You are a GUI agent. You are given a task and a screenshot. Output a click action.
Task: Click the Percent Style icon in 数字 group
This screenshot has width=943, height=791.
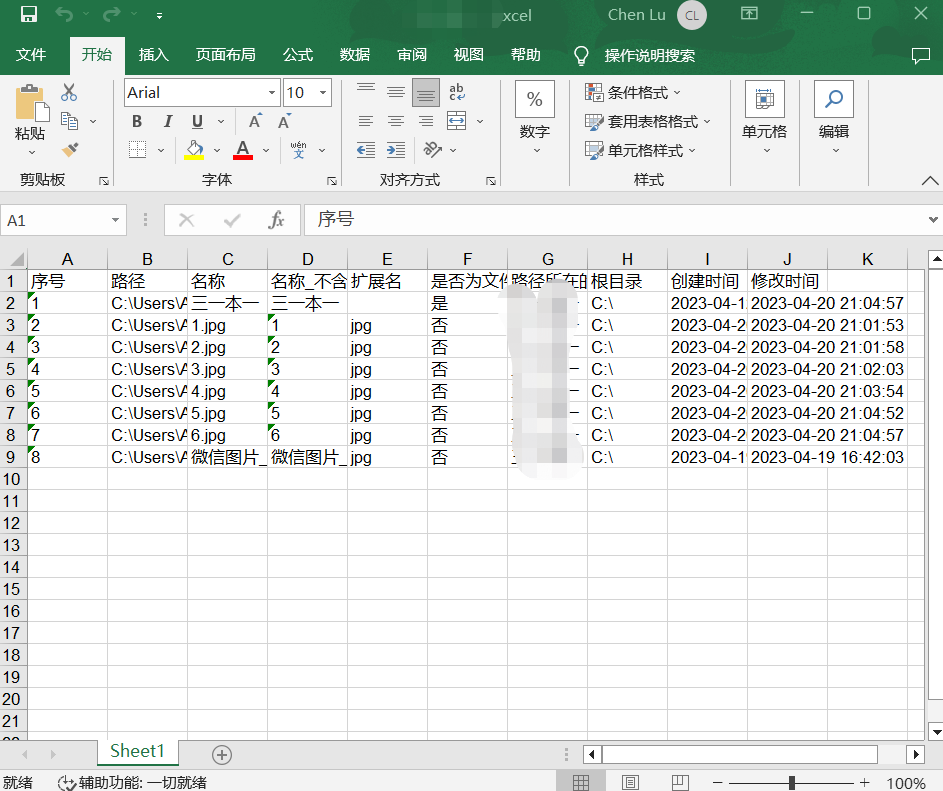tap(534, 99)
